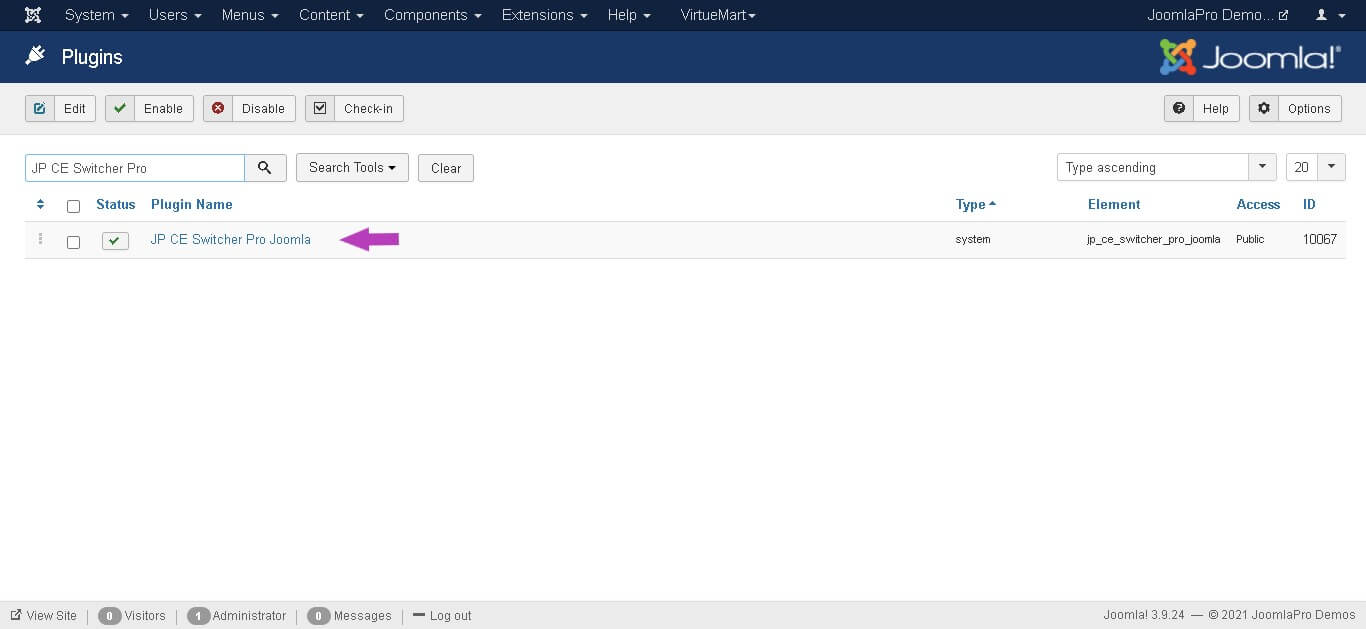Click the Check-in toolbar button
Viewport: 1366px width, 629px height.
(x=354, y=108)
